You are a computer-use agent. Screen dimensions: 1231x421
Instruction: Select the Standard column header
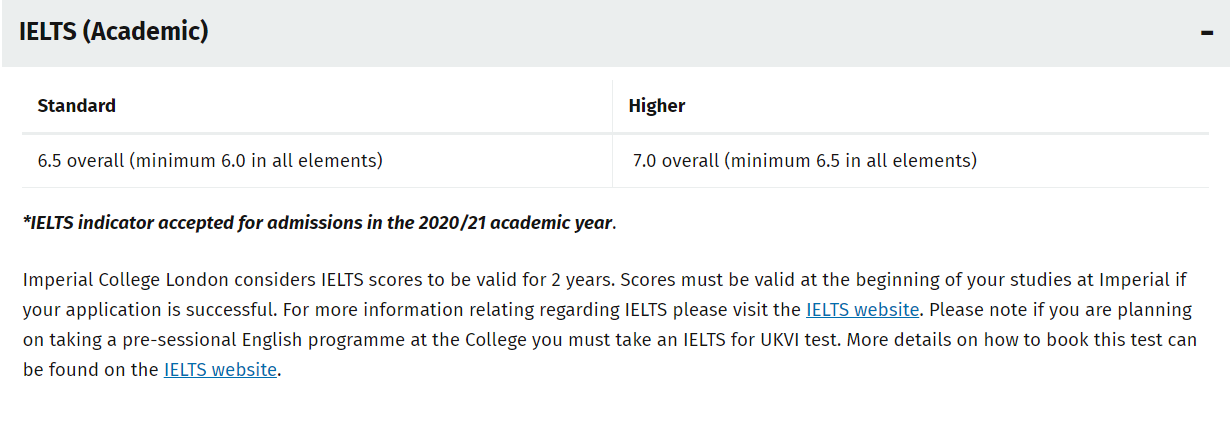click(77, 105)
